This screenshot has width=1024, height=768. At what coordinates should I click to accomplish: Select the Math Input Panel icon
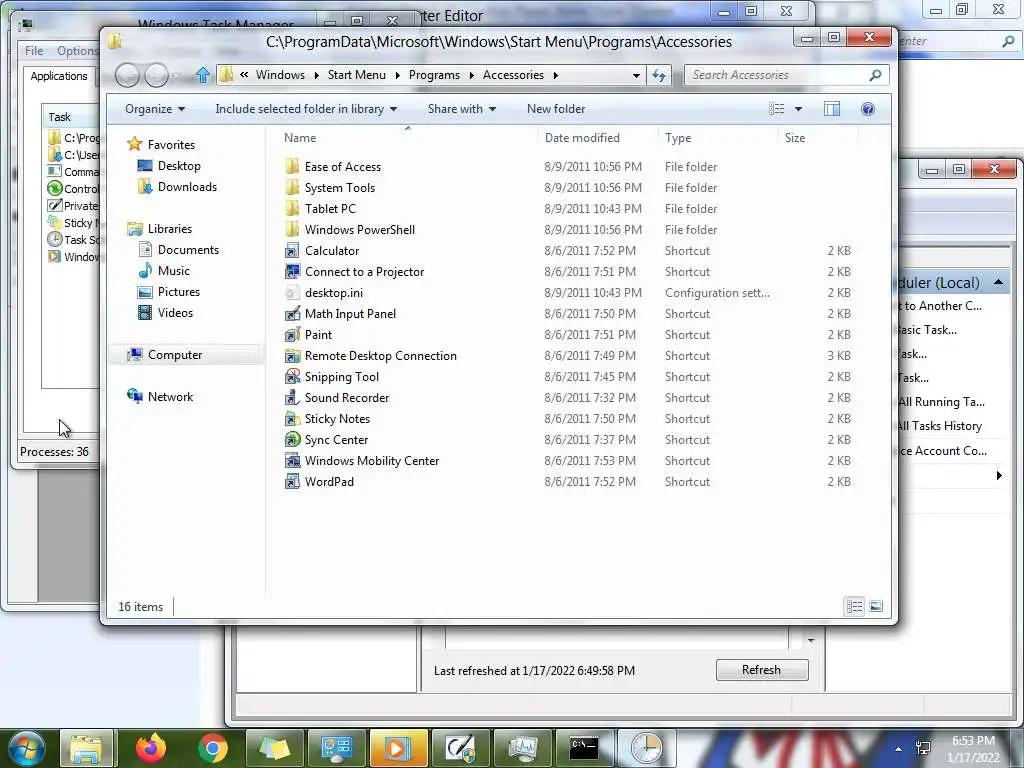[x=293, y=313]
